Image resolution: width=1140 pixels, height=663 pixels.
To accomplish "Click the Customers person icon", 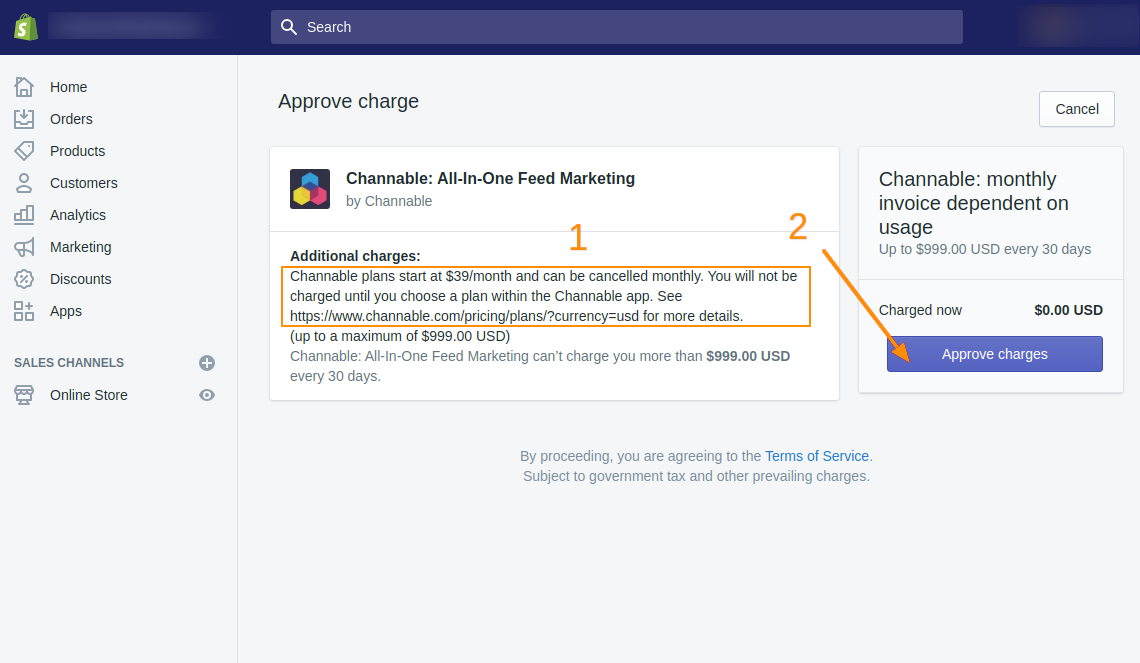I will click(x=24, y=183).
